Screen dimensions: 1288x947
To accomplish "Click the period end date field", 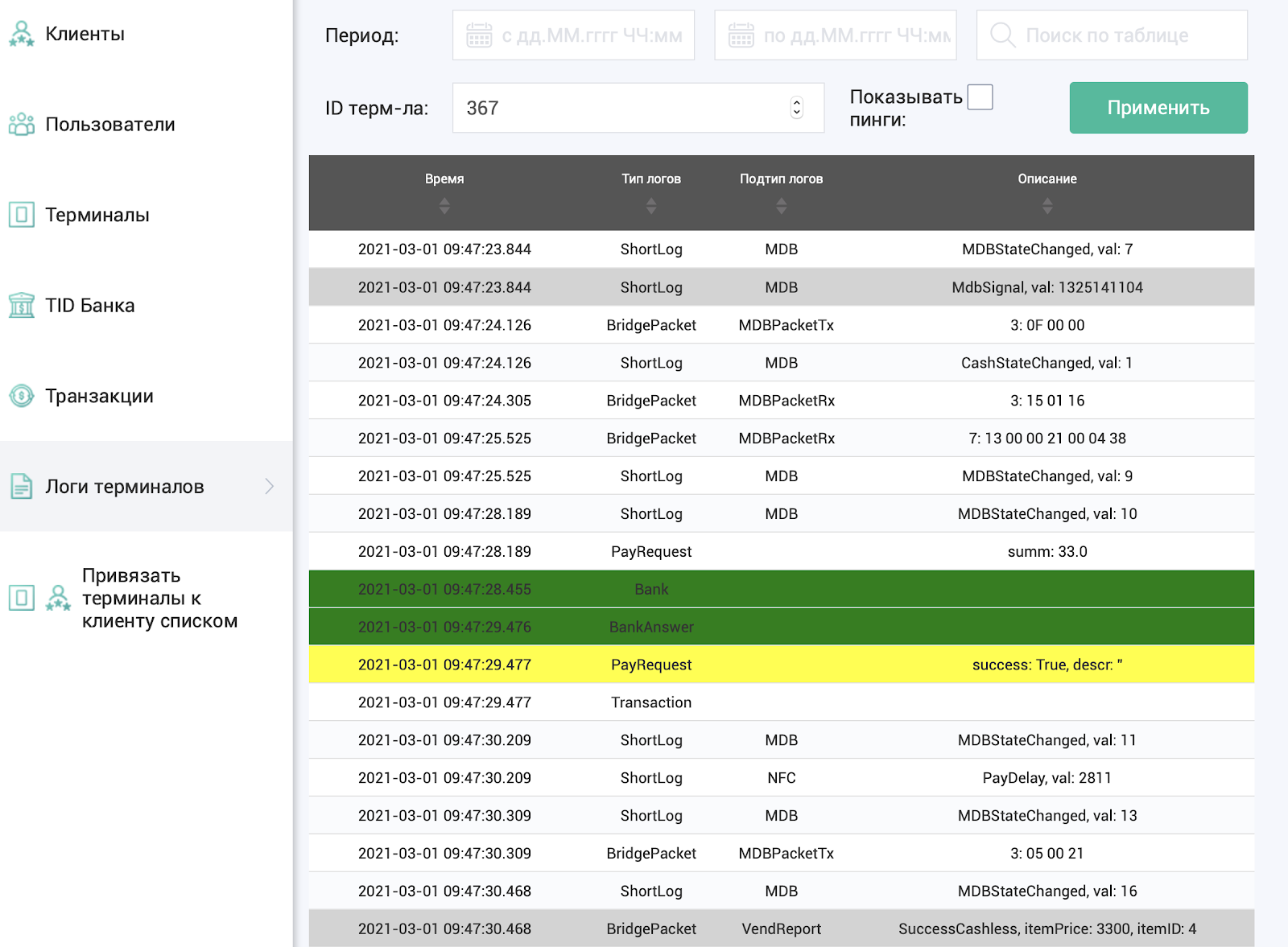I will pyautogui.click(x=836, y=35).
